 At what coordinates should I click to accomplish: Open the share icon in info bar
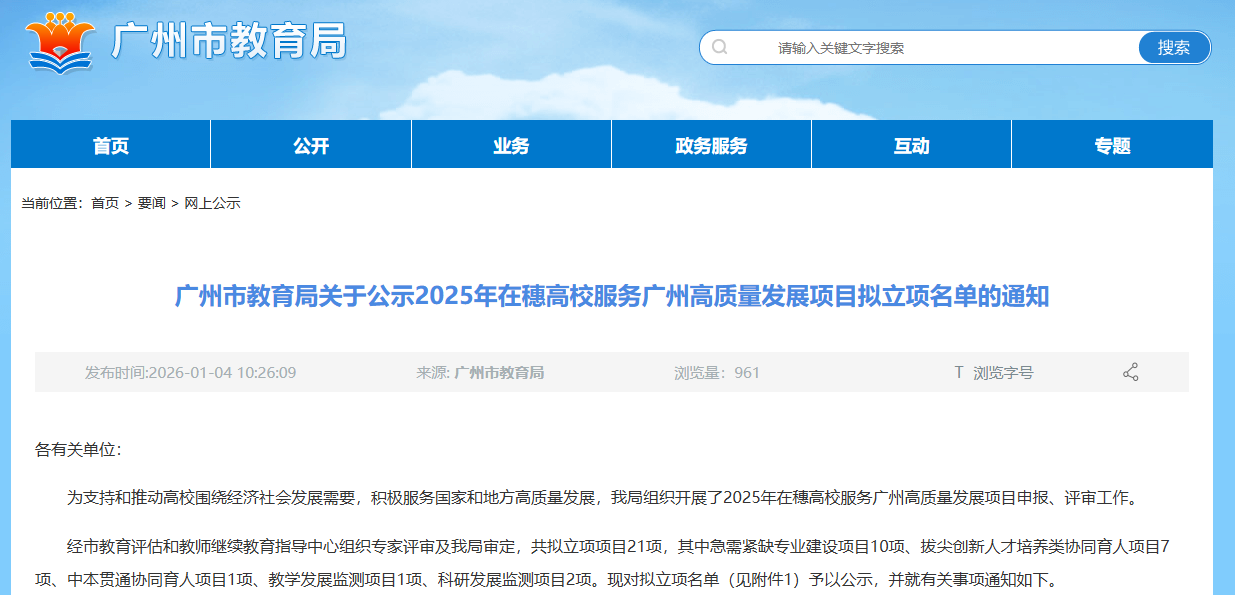(x=1131, y=373)
